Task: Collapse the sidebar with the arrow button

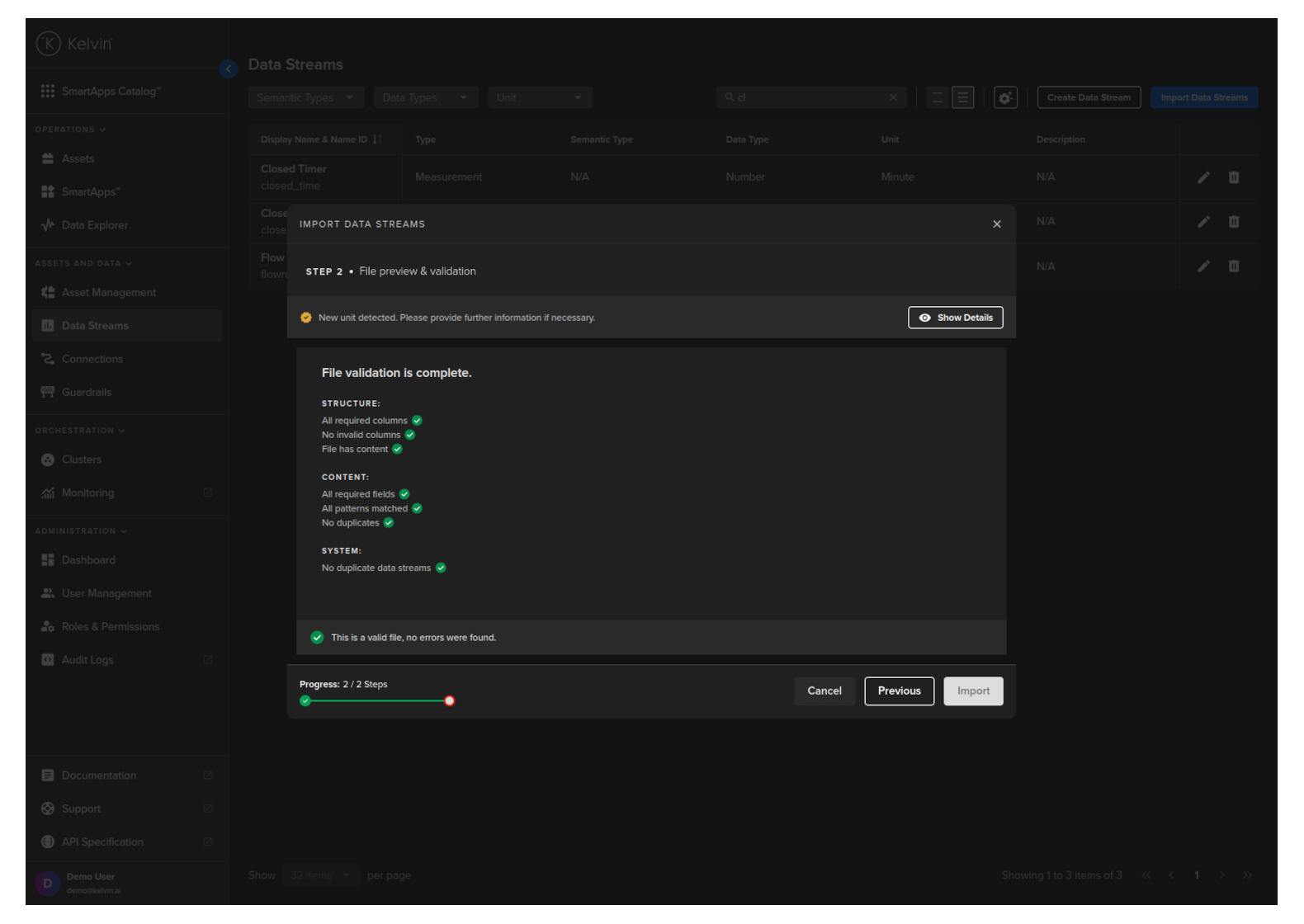Action: click(229, 69)
